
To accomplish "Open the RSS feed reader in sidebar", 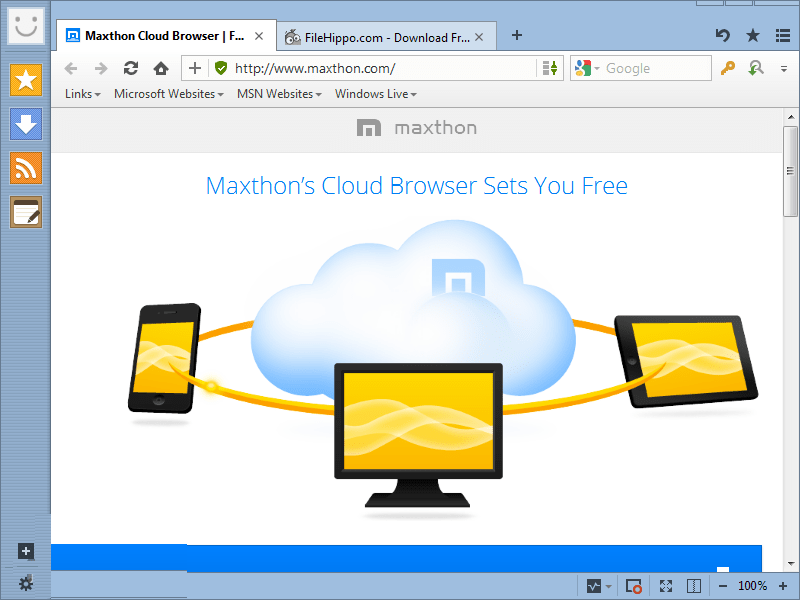I will point(26,168).
